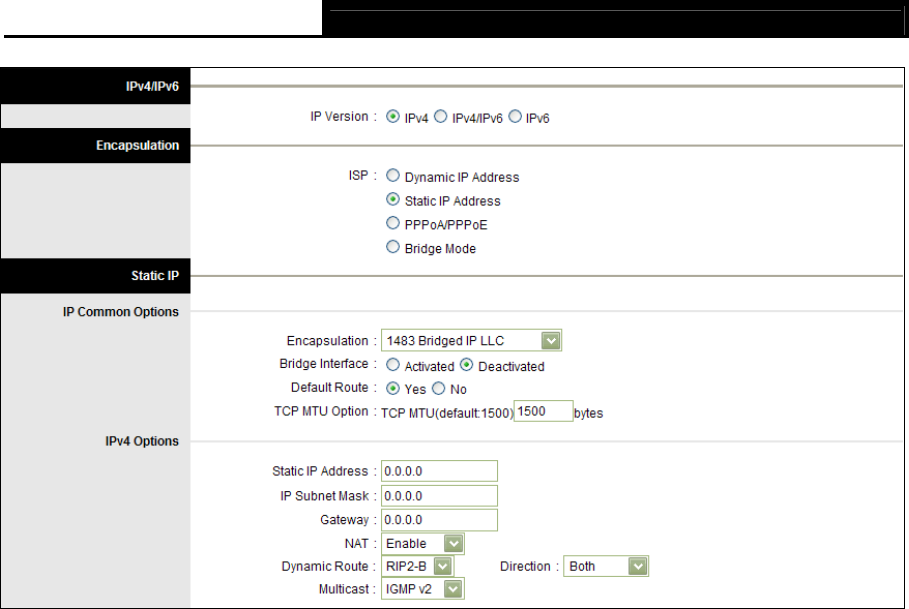Click the 'NAT' label text
Screen dimensions: 909x609
tap(357, 544)
